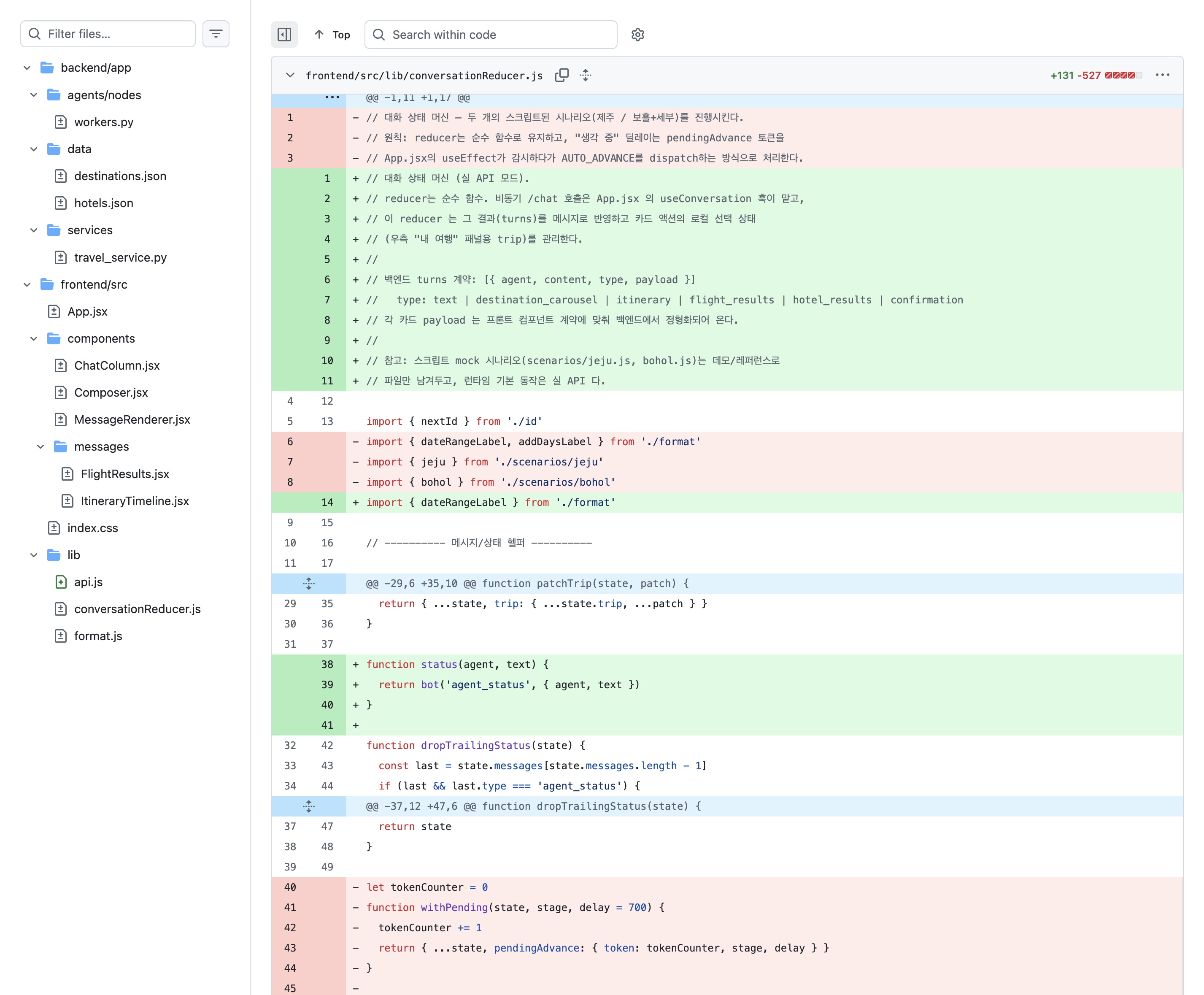Click the hotels.json file icon
This screenshot has width=1204, height=995.
tap(61, 203)
